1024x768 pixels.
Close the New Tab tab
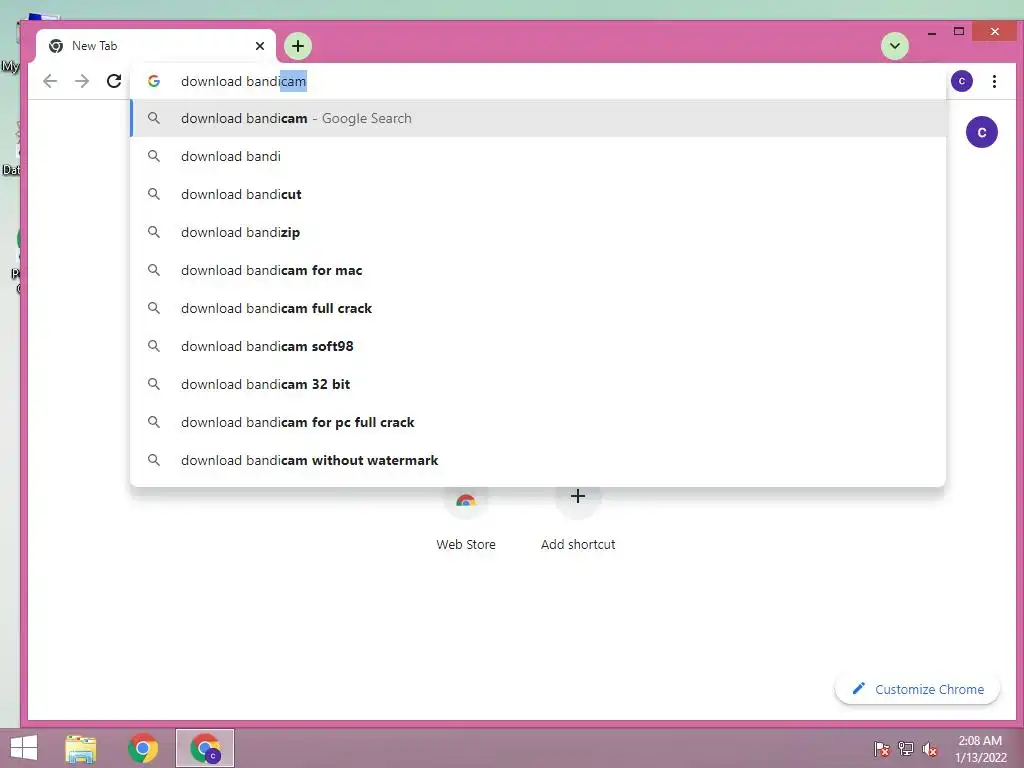point(260,46)
